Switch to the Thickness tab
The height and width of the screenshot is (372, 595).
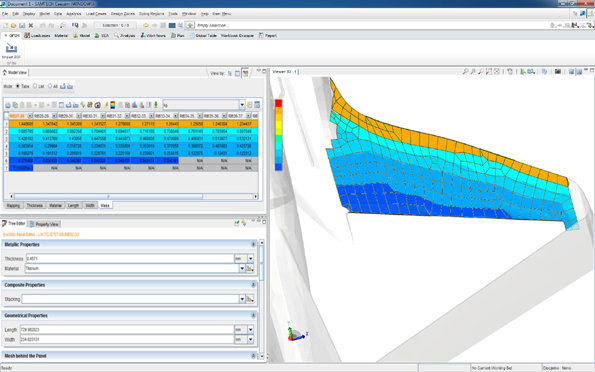pyautogui.click(x=35, y=205)
